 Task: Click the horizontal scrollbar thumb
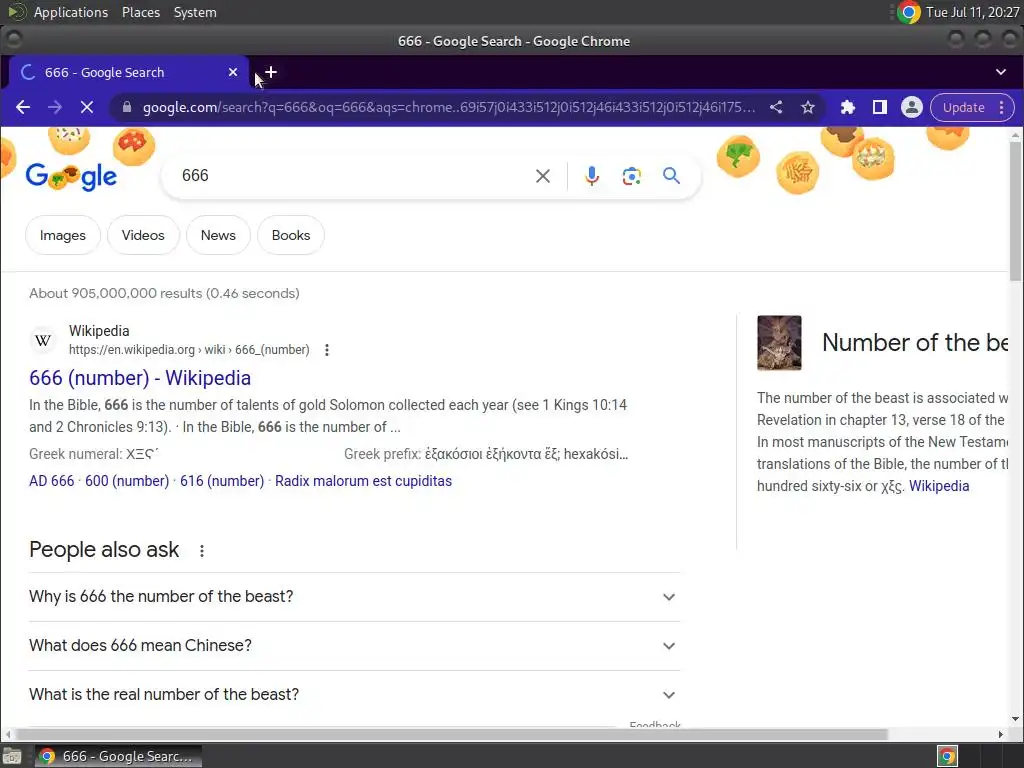pos(451,734)
